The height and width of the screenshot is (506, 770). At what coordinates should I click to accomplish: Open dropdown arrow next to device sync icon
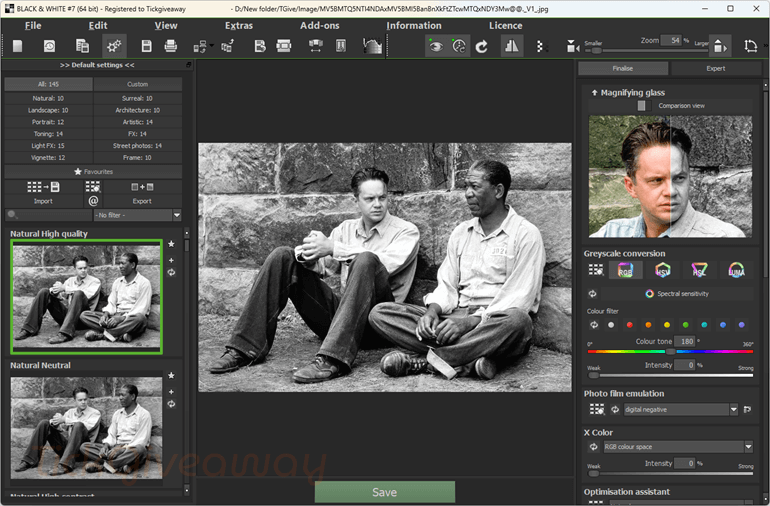pyautogui.click(x=212, y=46)
